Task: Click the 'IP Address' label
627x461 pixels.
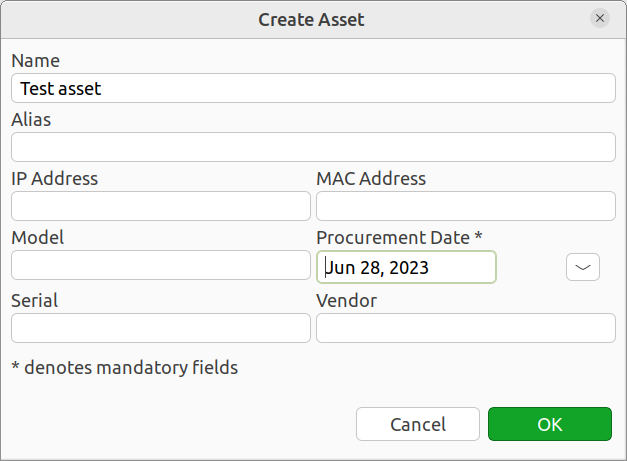Action: 55,179
